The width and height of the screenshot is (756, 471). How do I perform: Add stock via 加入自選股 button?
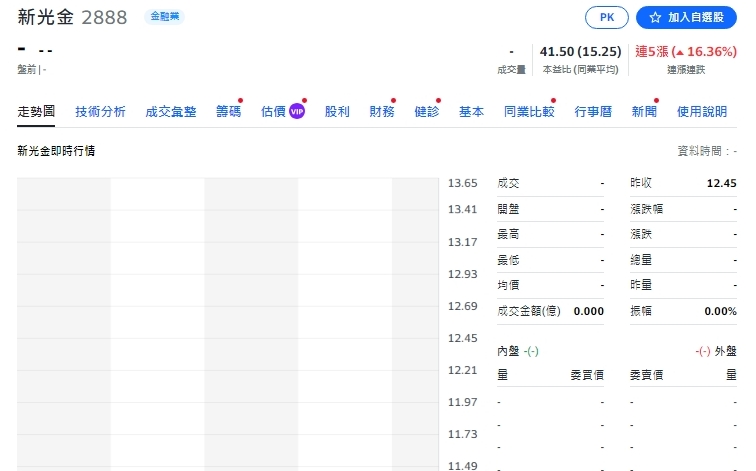coord(686,18)
